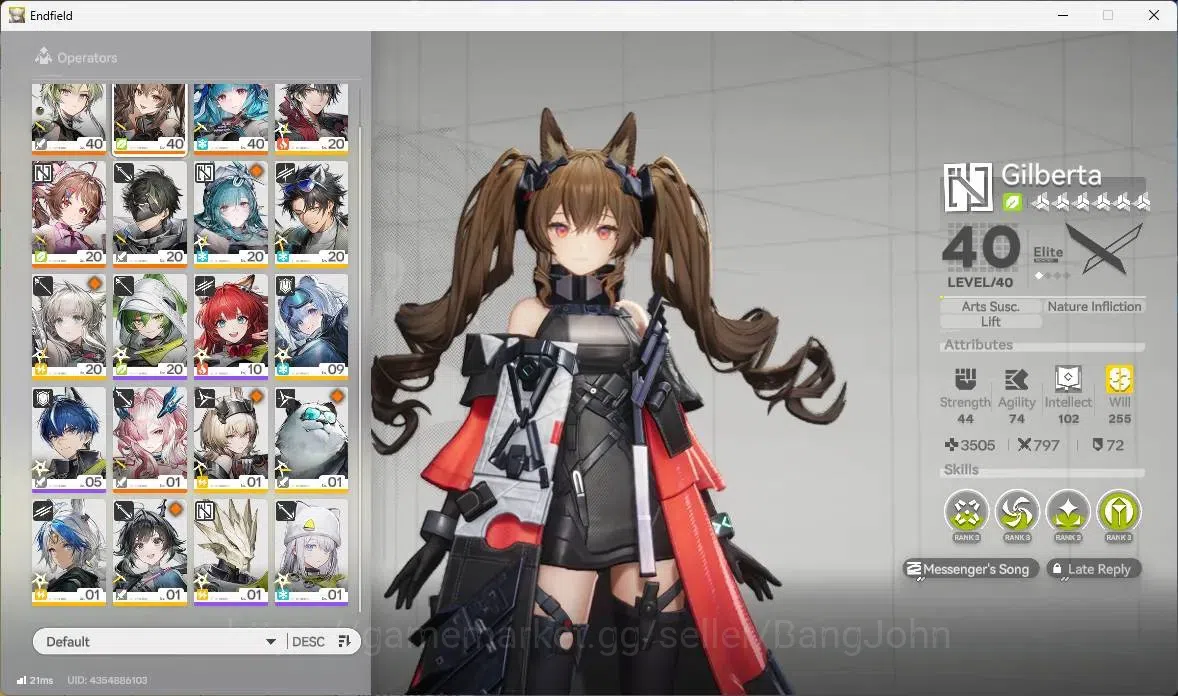Select the teal-haired operator with the white hat

[x=231, y=213]
